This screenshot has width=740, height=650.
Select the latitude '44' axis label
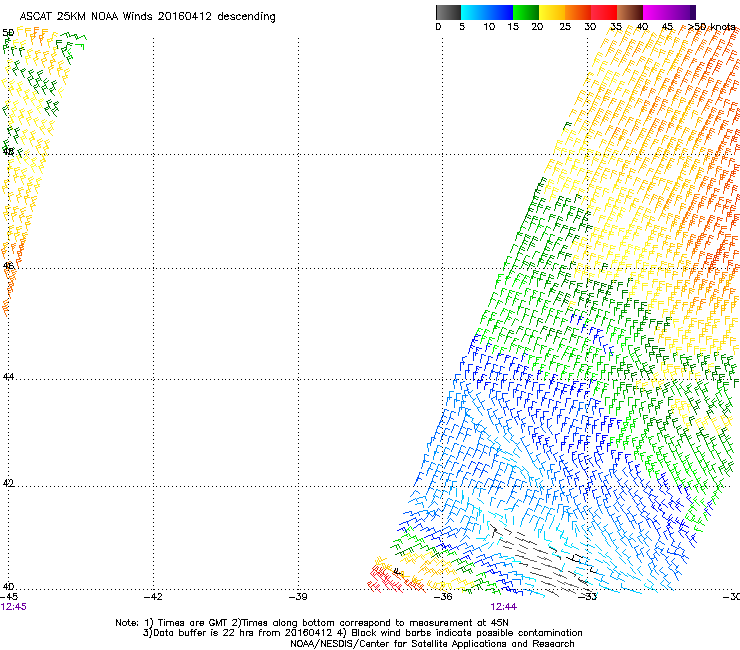[x=8, y=377]
